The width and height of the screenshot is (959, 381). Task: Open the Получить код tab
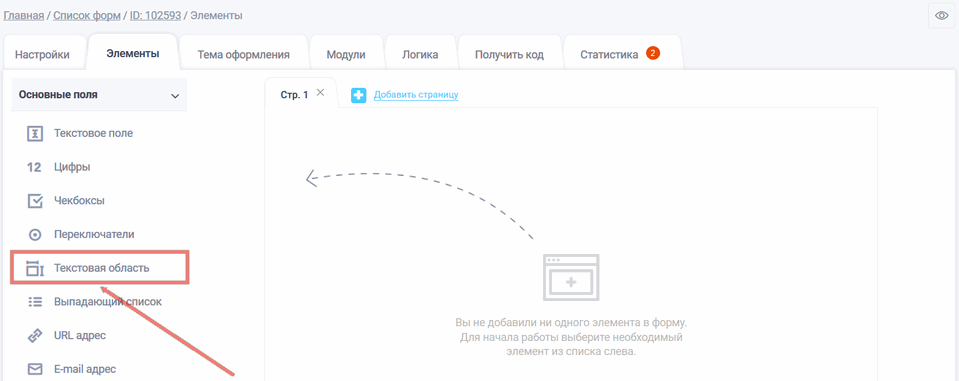509,54
